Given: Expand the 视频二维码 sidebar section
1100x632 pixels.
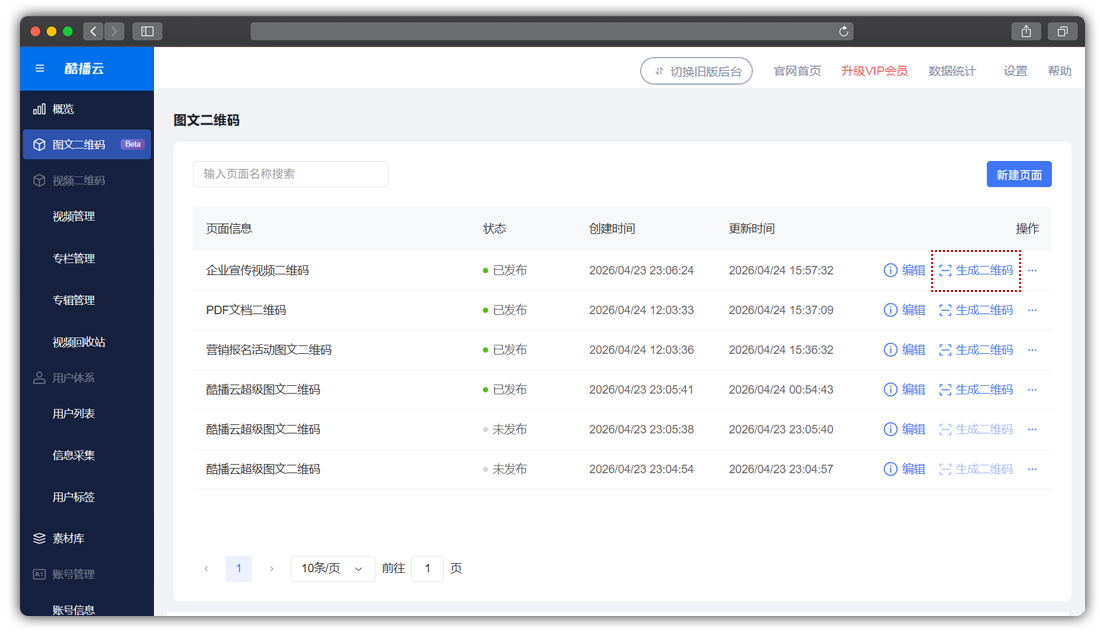Looking at the screenshot, I should point(78,181).
